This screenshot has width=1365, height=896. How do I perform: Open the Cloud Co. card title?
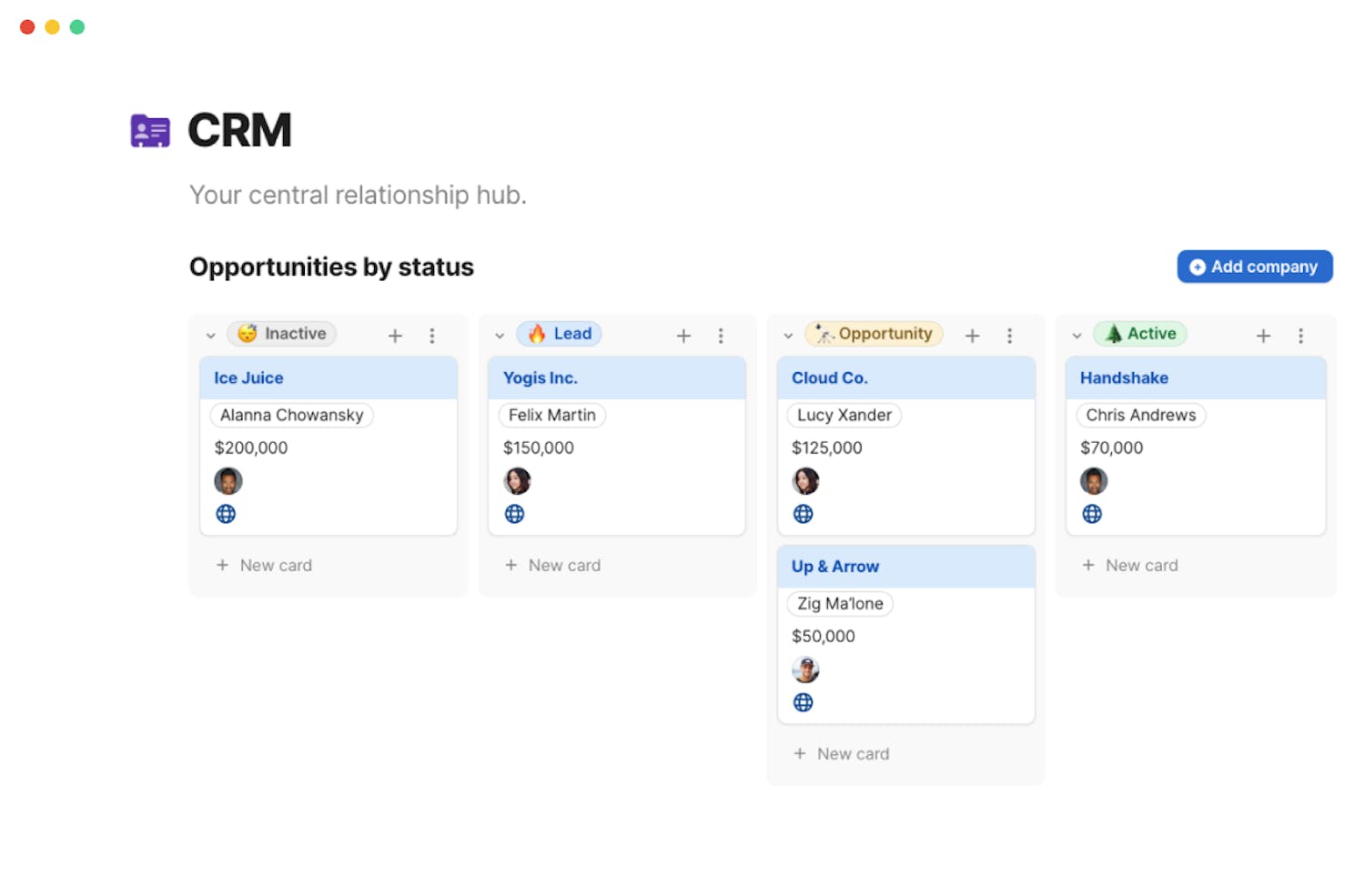point(829,378)
